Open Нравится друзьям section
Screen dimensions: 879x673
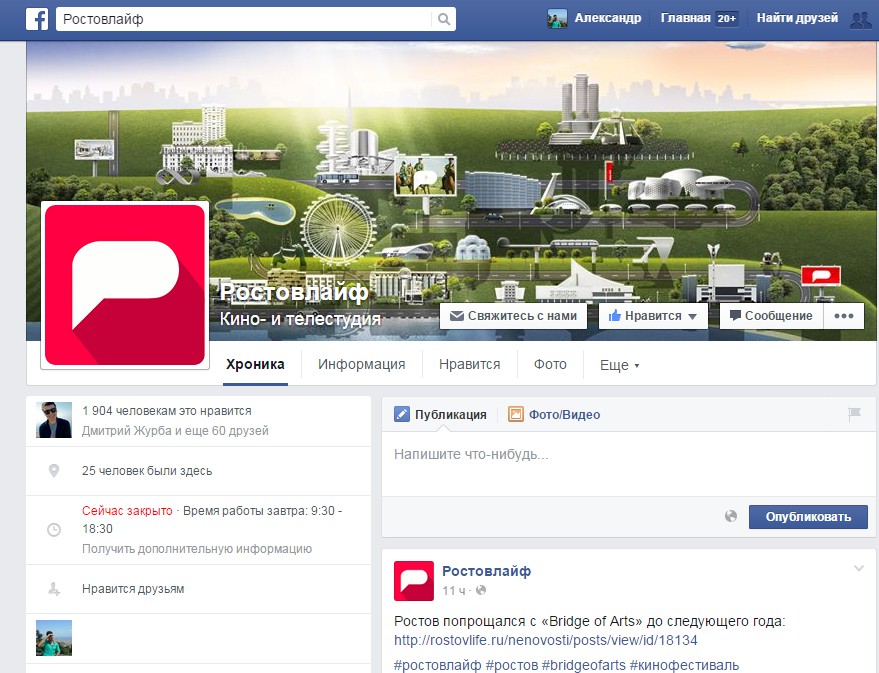[133, 589]
